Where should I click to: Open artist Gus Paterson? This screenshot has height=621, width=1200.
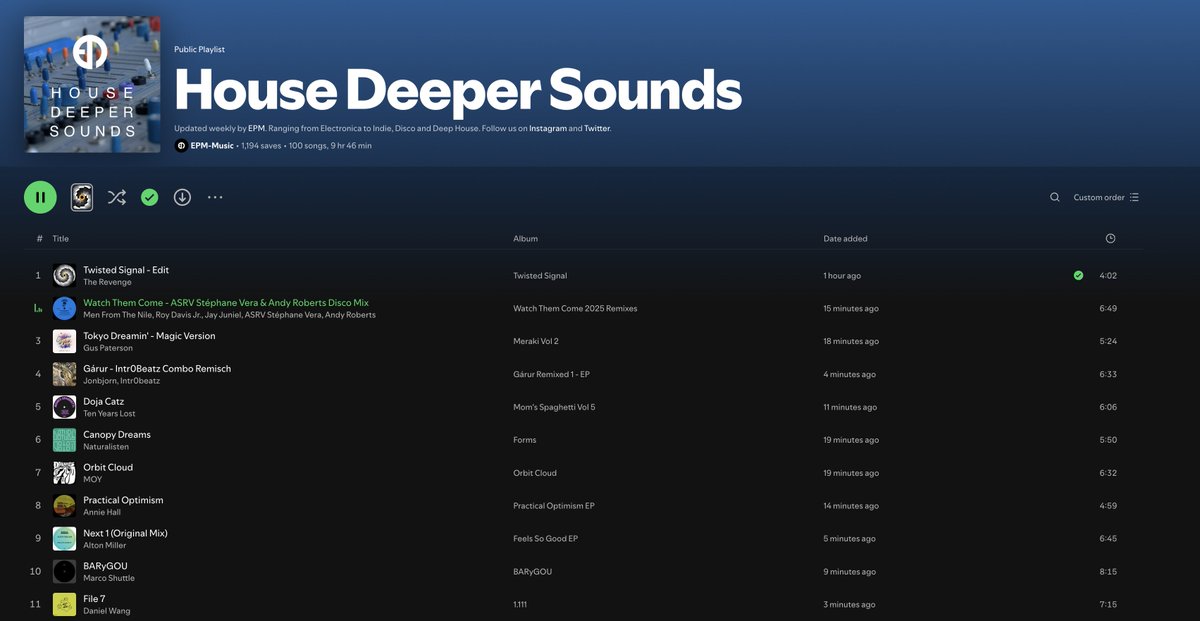pos(107,348)
